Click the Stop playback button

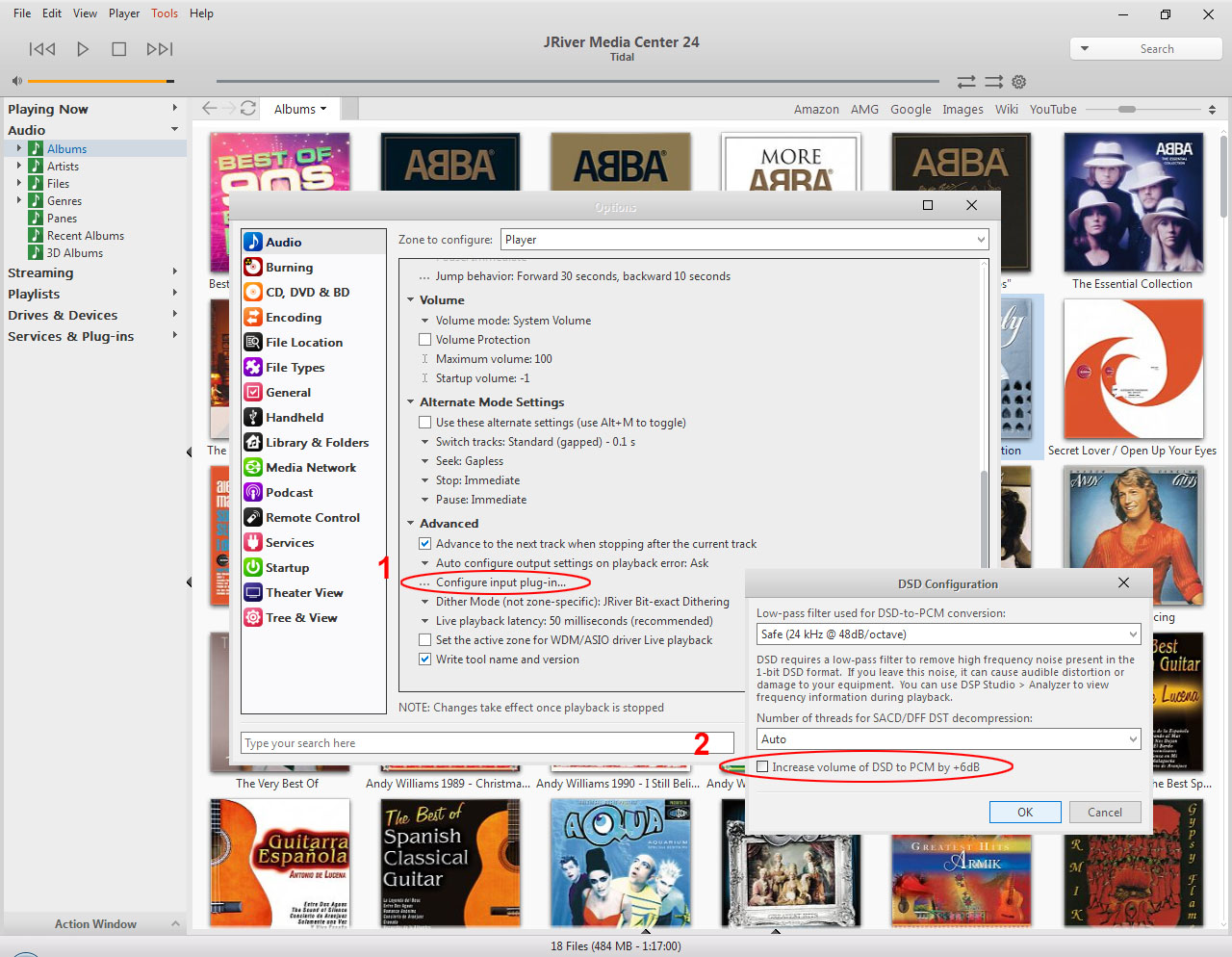119,49
